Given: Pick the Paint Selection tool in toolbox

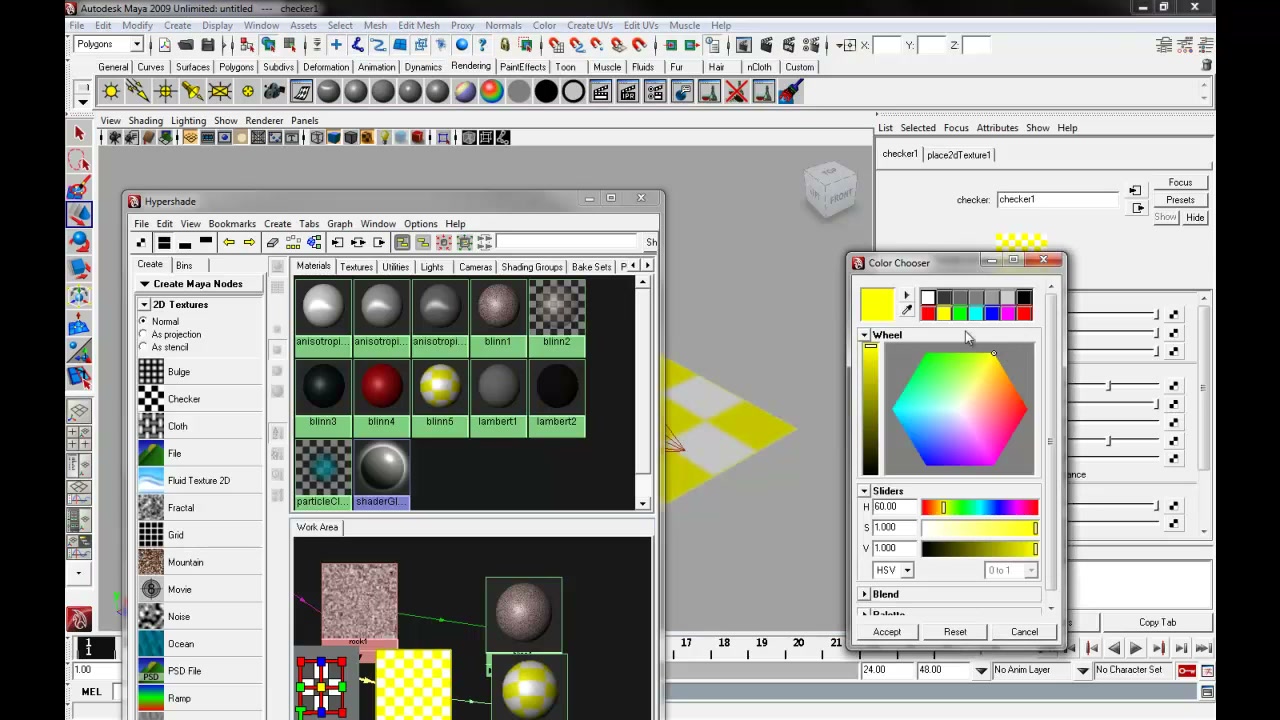Looking at the screenshot, I should pos(79,187).
